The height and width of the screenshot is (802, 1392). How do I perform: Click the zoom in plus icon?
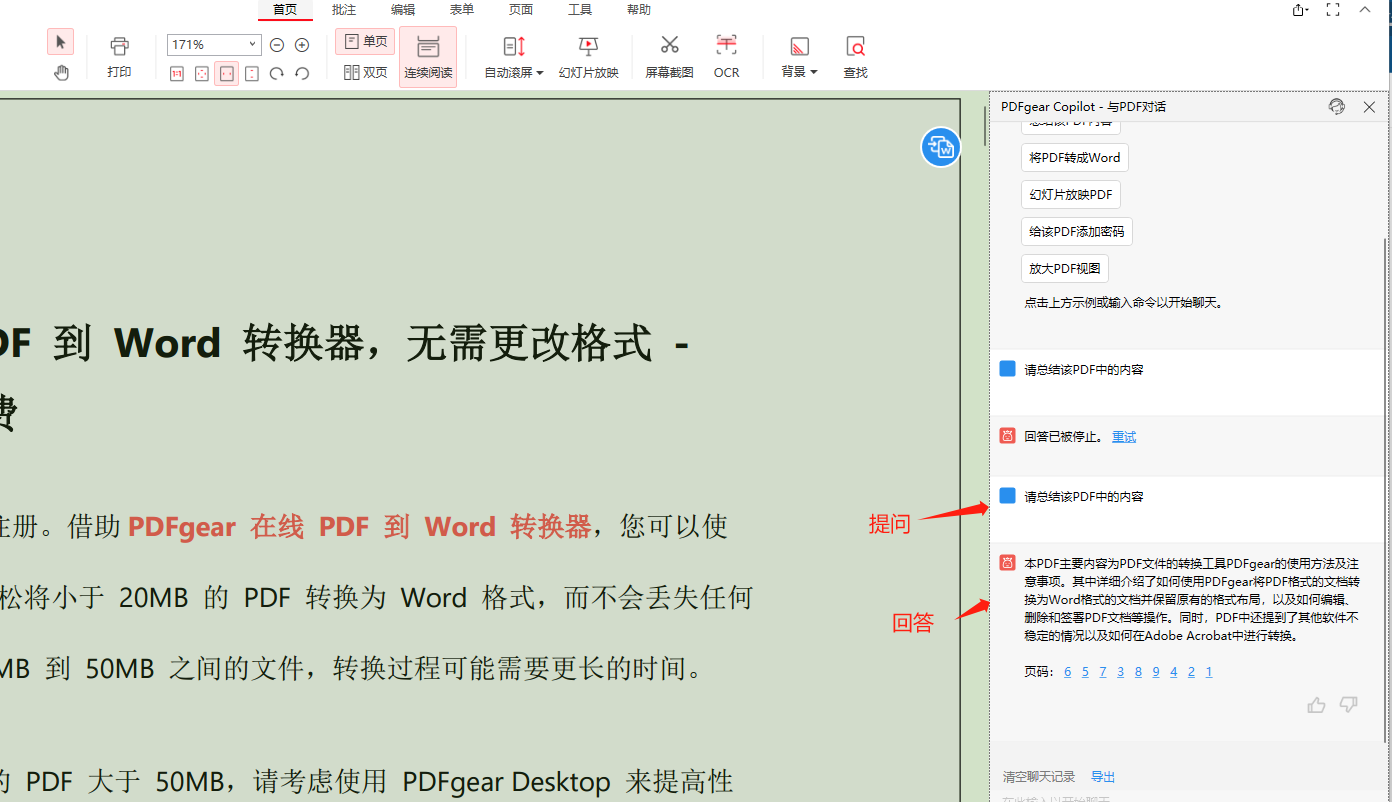click(x=302, y=45)
